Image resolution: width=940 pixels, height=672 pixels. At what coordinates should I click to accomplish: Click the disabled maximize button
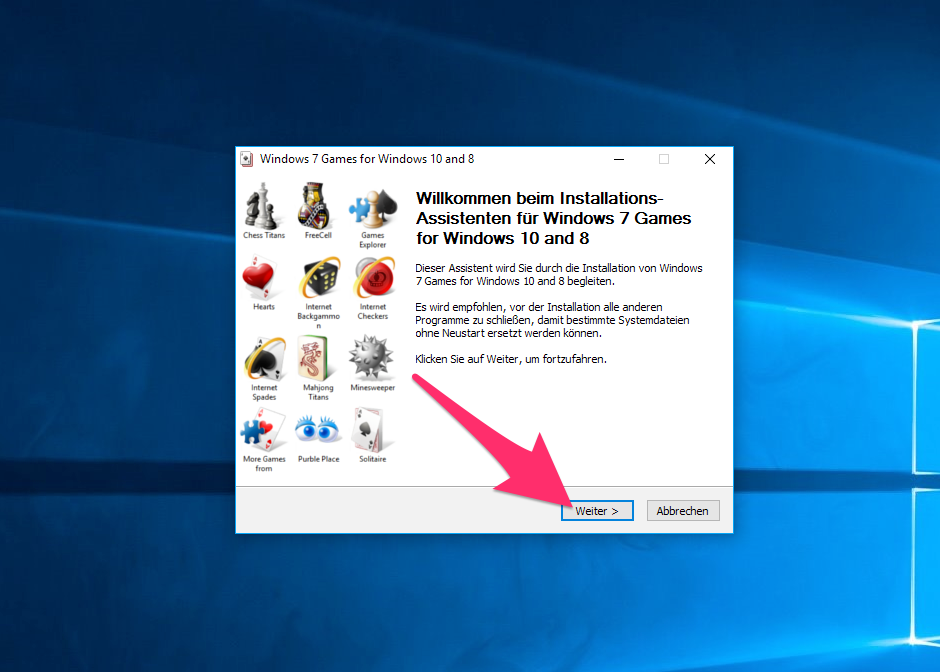click(664, 159)
